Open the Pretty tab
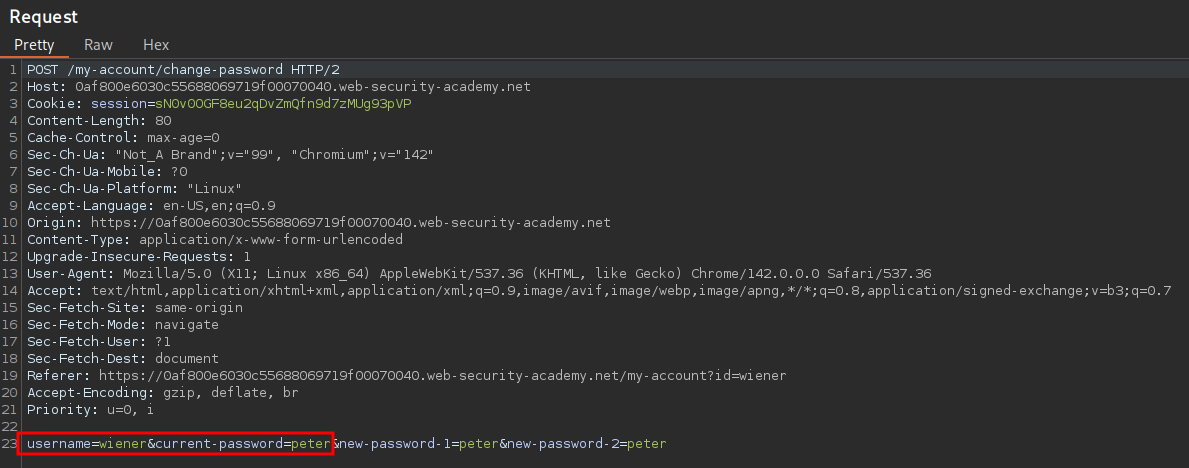 (x=34, y=45)
